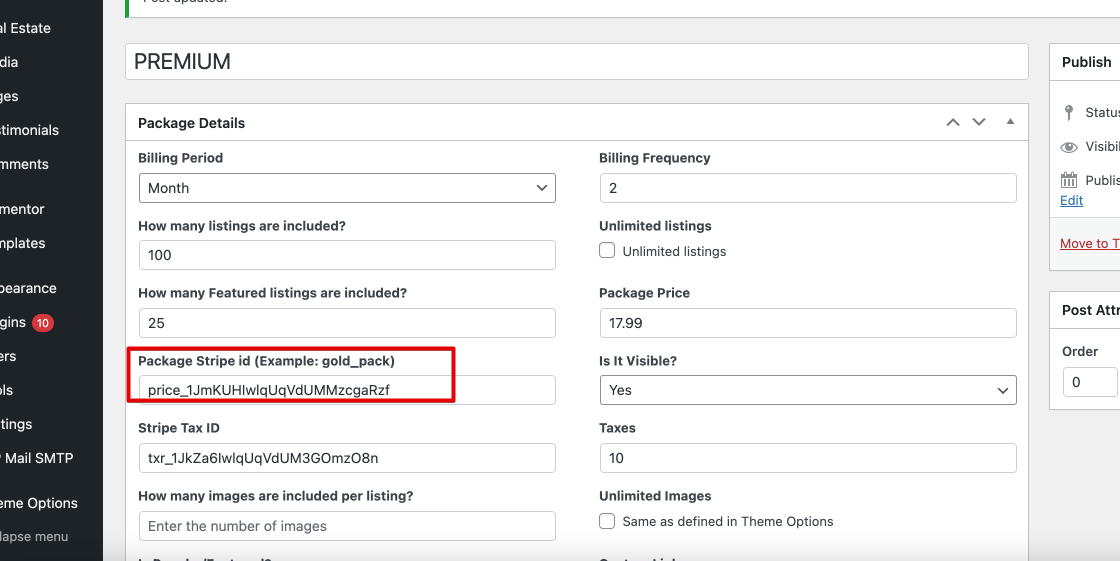1120x561 pixels.
Task: Open the Billing Period dropdown
Action: [347, 188]
